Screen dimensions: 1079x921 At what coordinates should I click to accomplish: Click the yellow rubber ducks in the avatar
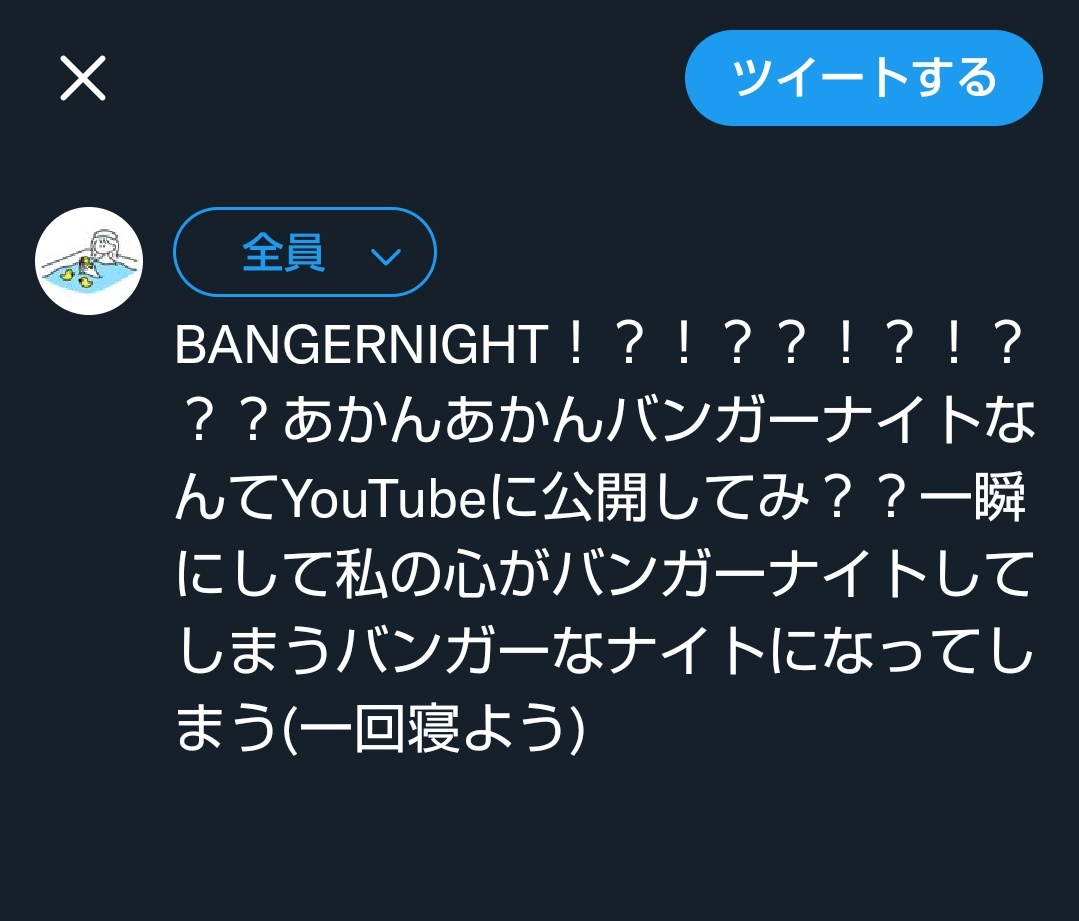(76, 273)
